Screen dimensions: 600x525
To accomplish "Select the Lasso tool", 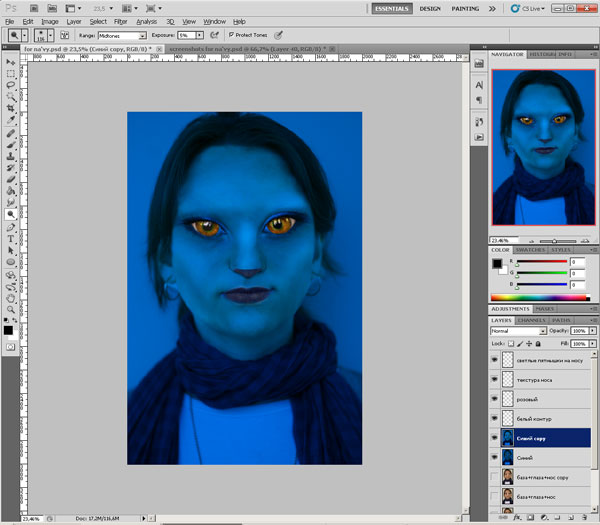I will point(11,85).
